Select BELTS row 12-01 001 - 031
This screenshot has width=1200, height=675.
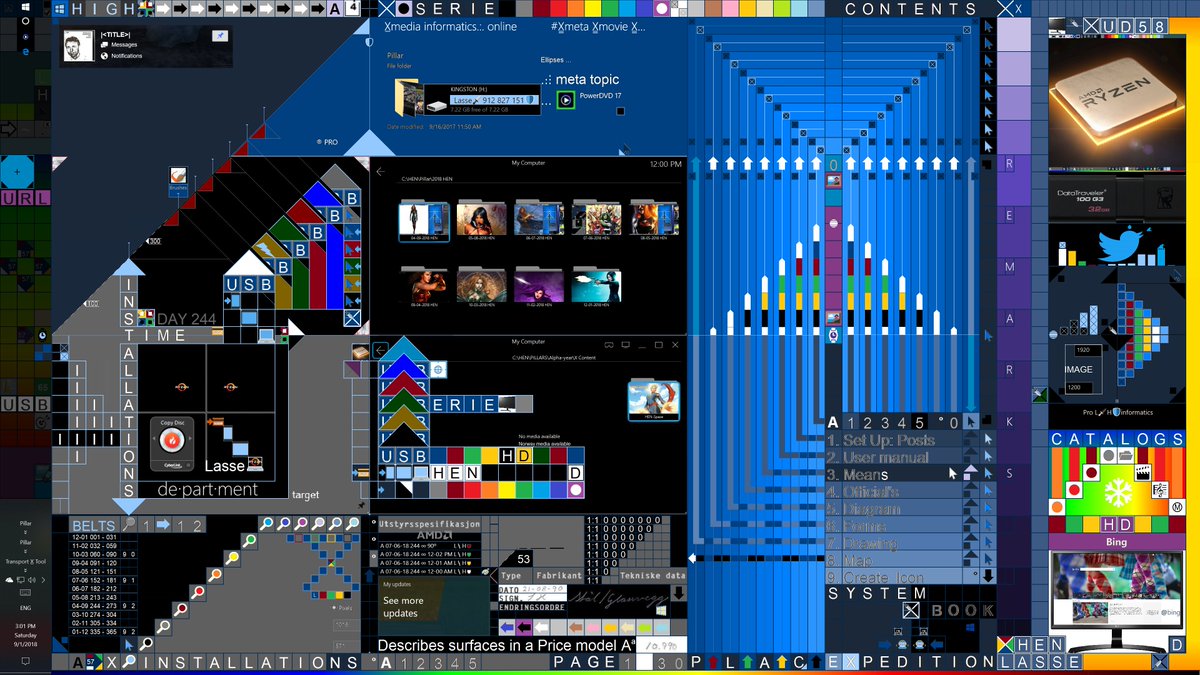click(x=96, y=538)
